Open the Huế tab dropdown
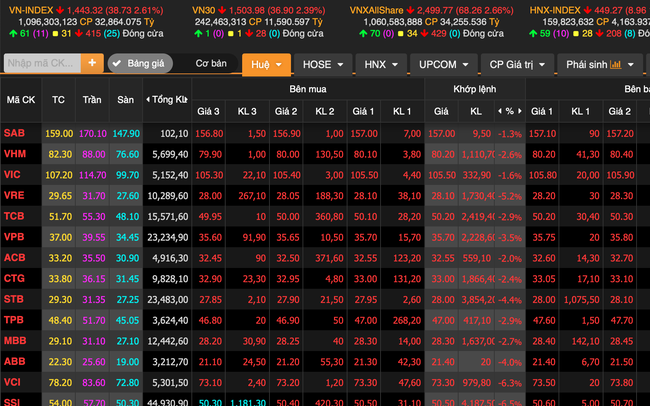 pyautogui.click(x=266, y=65)
